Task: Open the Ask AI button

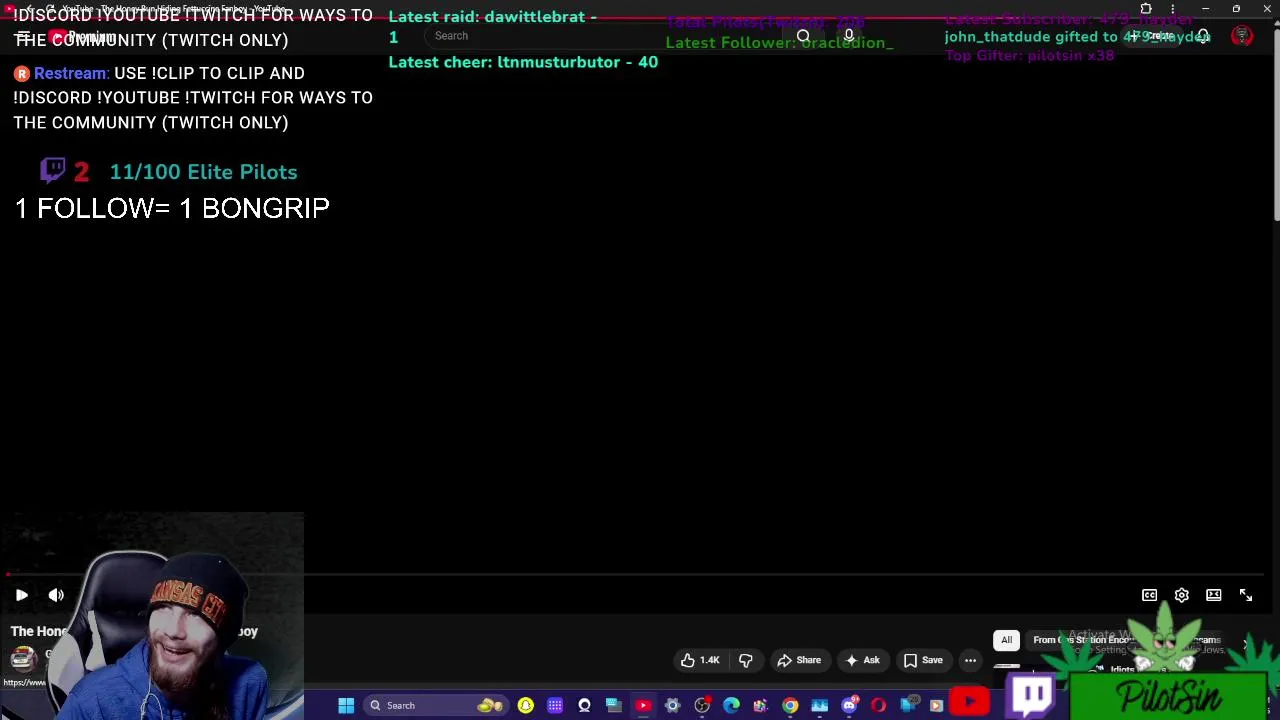Action: (x=863, y=660)
